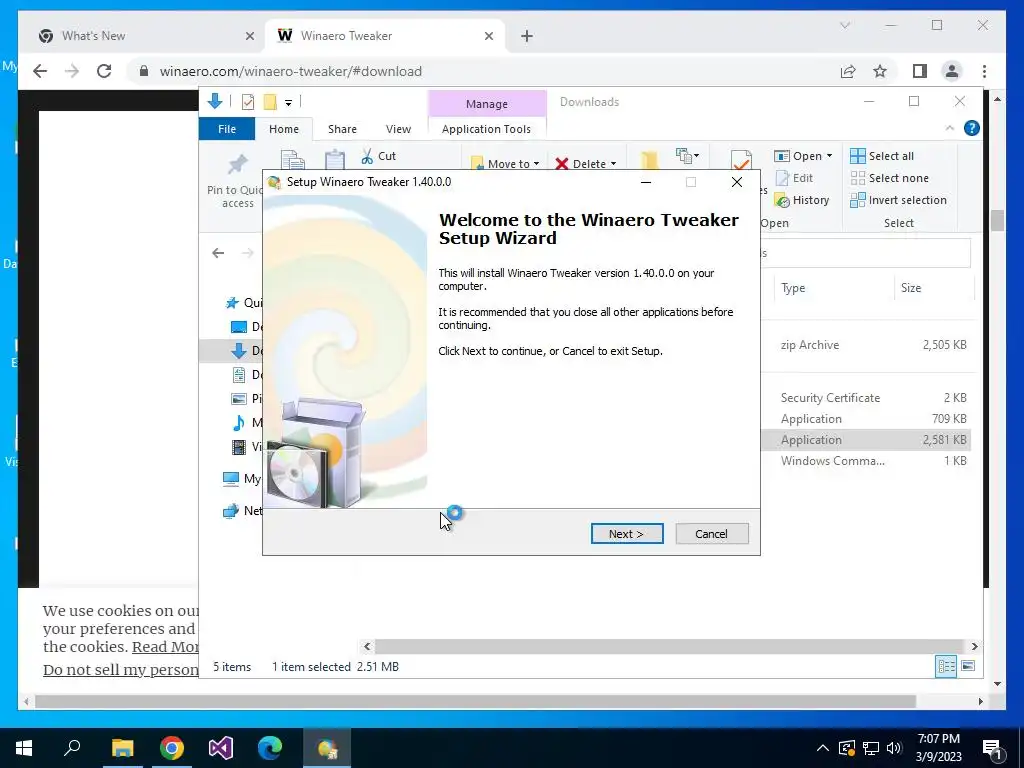Select Network item in navigation pane
Image resolution: width=1024 pixels, height=768 pixels.
[242, 511]
